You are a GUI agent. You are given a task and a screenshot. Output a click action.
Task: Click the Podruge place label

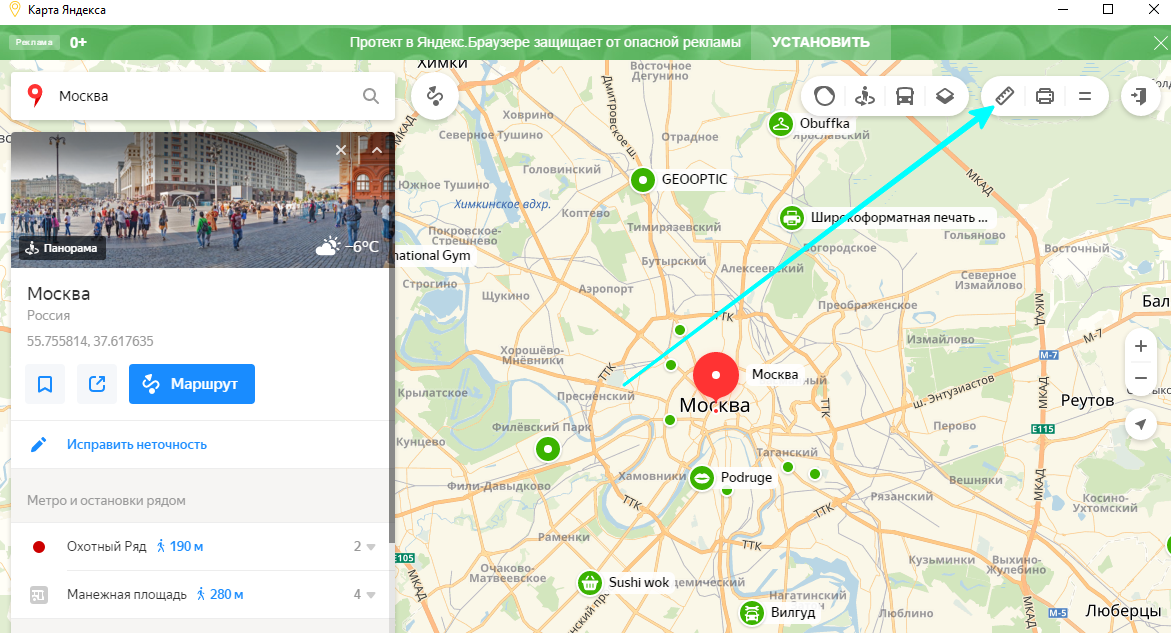pyautogui.click(x=746, y=478)
